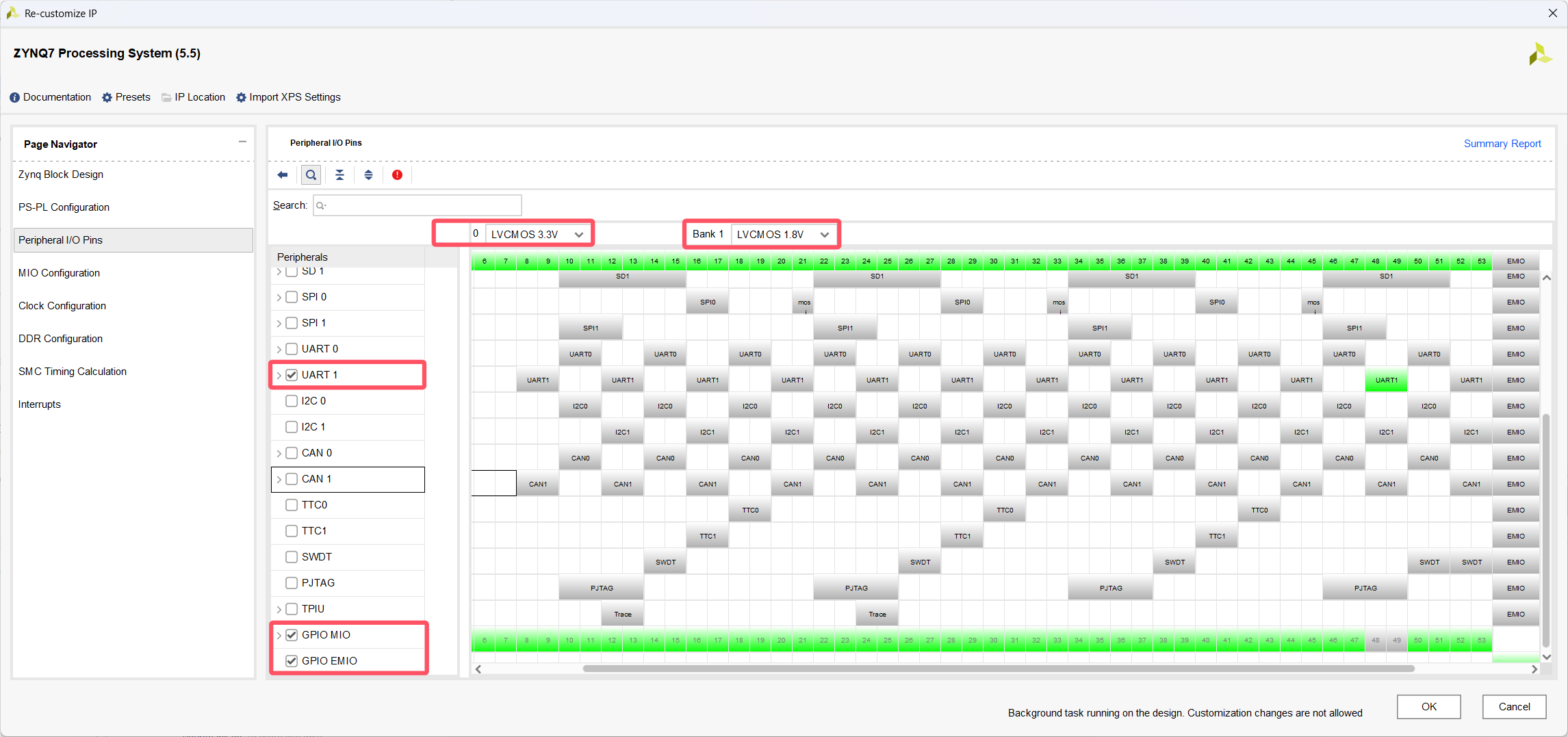Uncheck the GPIO MIO checkbox

[x=292, y=635]
